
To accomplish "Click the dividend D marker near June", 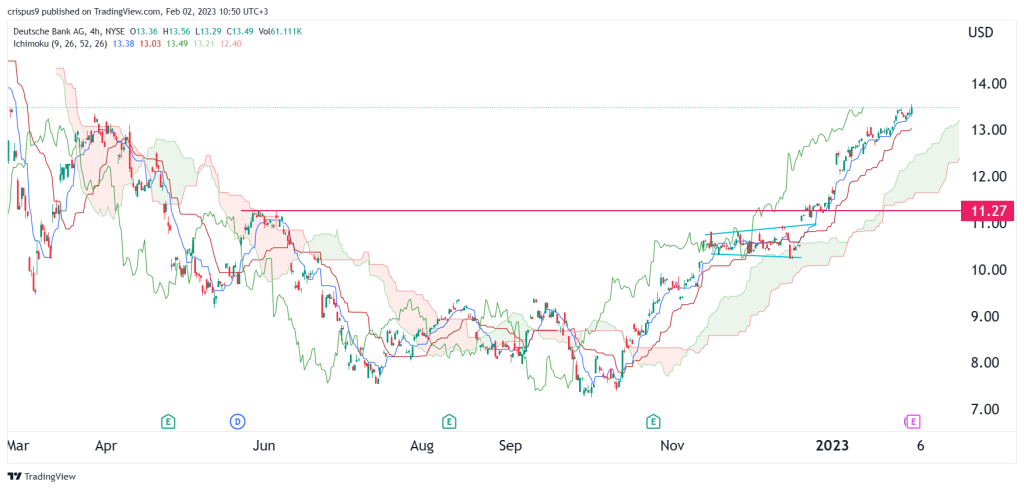I will (x=238, y=422).
